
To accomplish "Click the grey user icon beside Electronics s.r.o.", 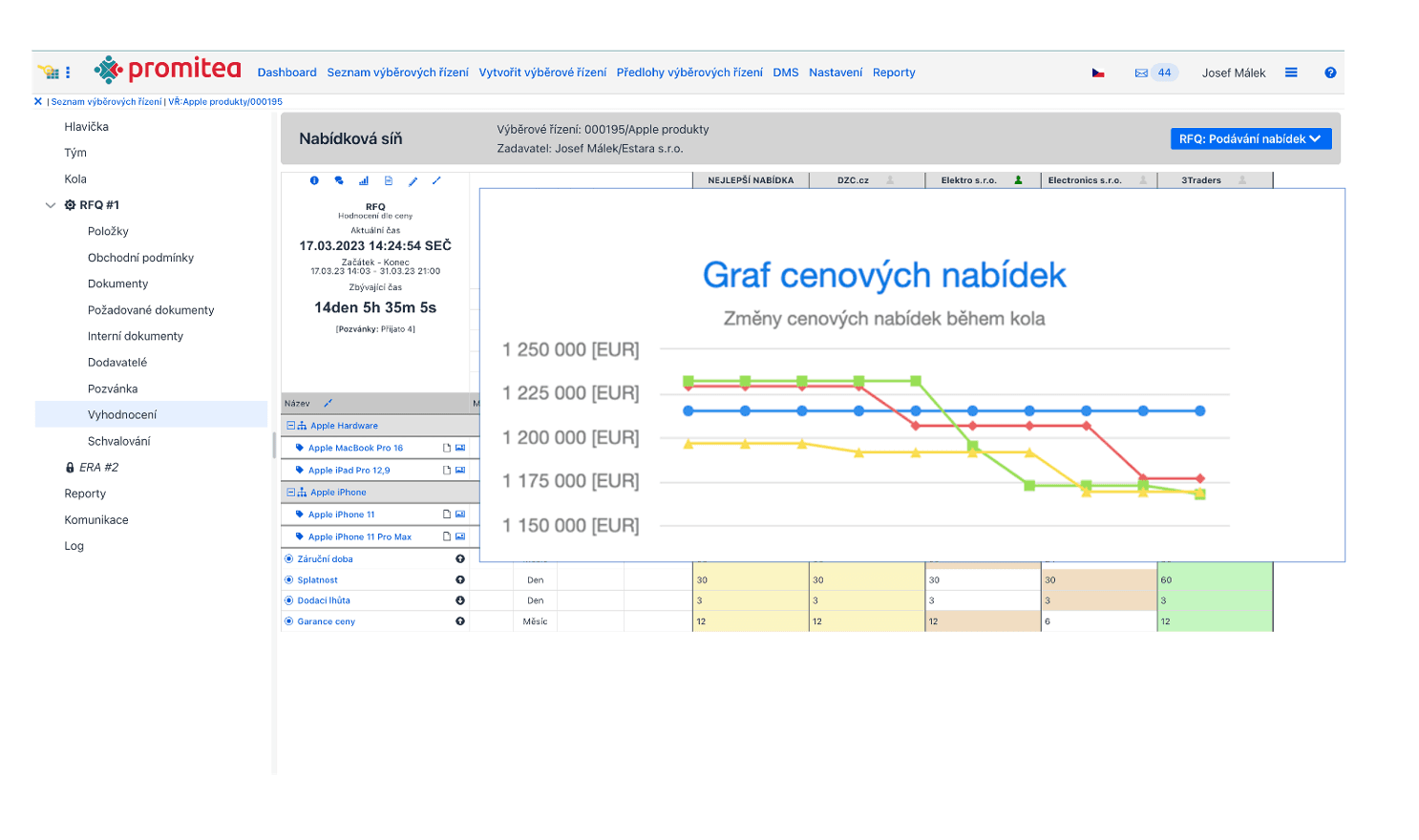I will click(x=1143, y=179).
